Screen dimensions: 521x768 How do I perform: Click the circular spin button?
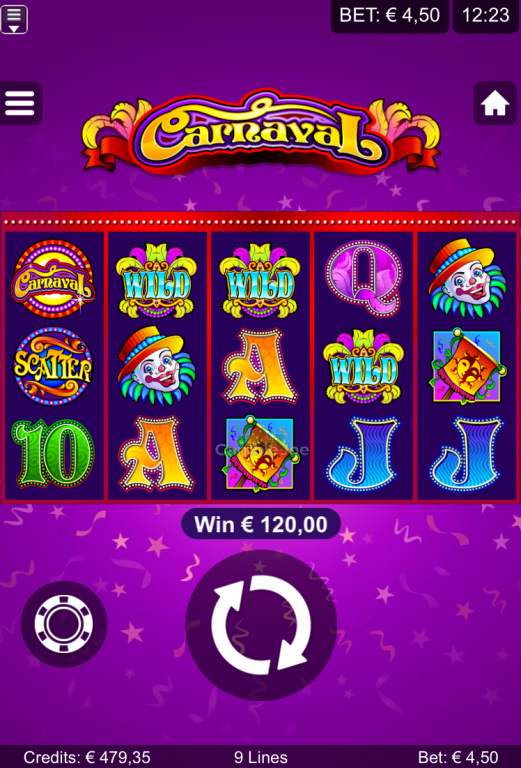click(x=260, y=625)
